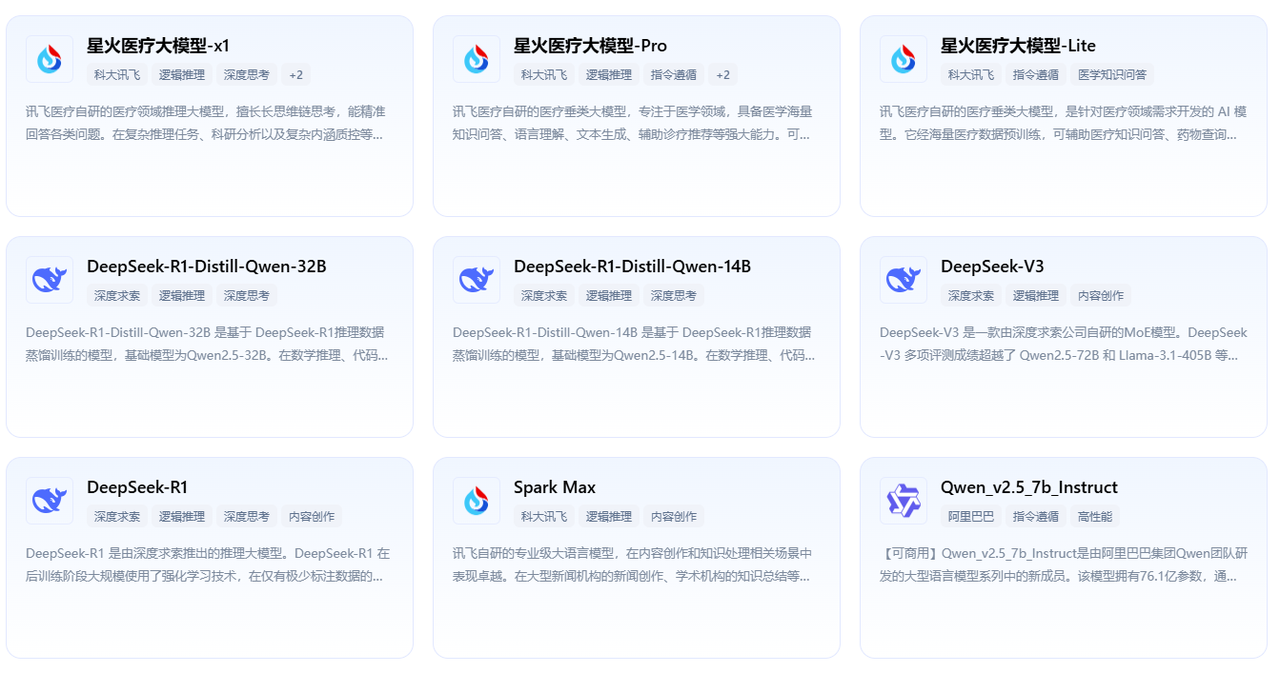
Task: Click the 内容创作 tag on DeepSeek-V3
Action: click(1101, 296)
